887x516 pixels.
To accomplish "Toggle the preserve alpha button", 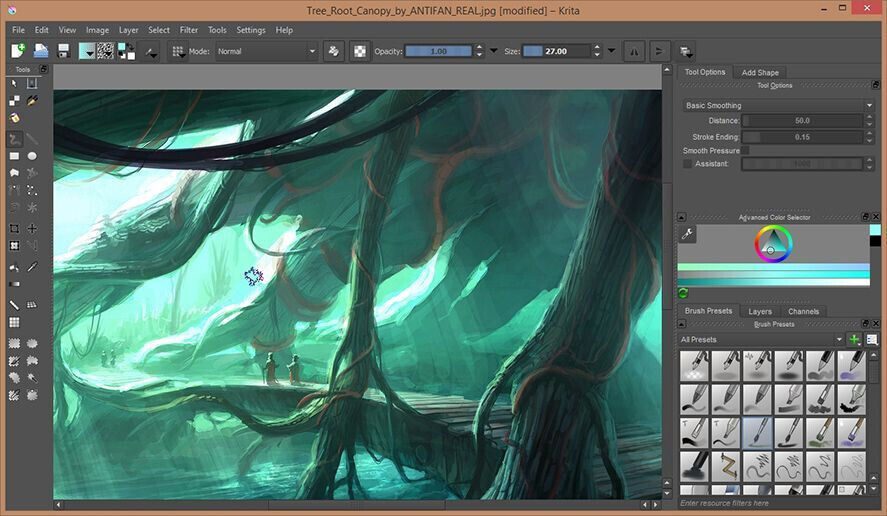I will click(360, 50).
